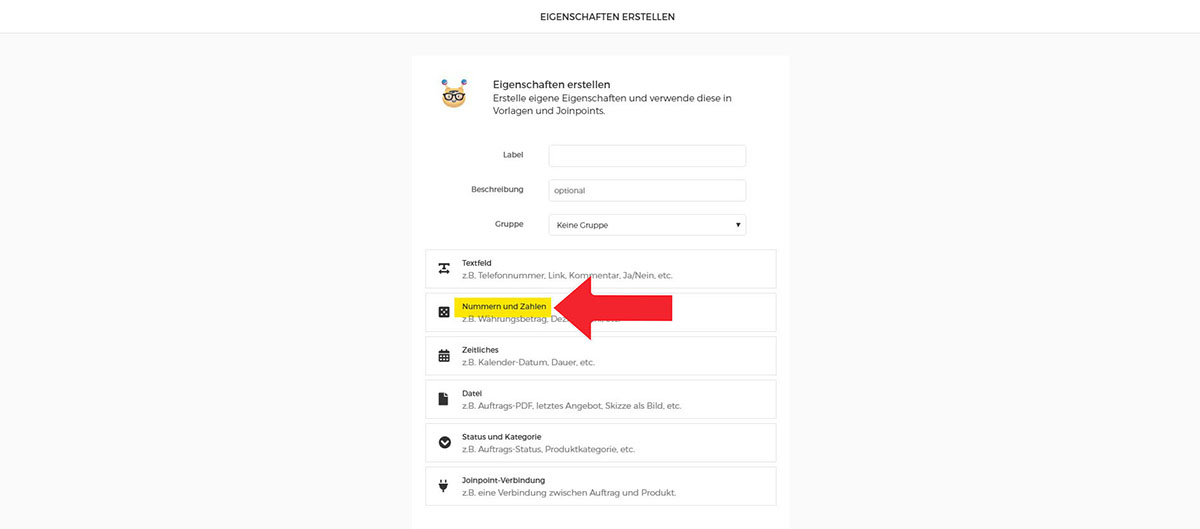Select the Zeitliches property type

pos(600,356)
